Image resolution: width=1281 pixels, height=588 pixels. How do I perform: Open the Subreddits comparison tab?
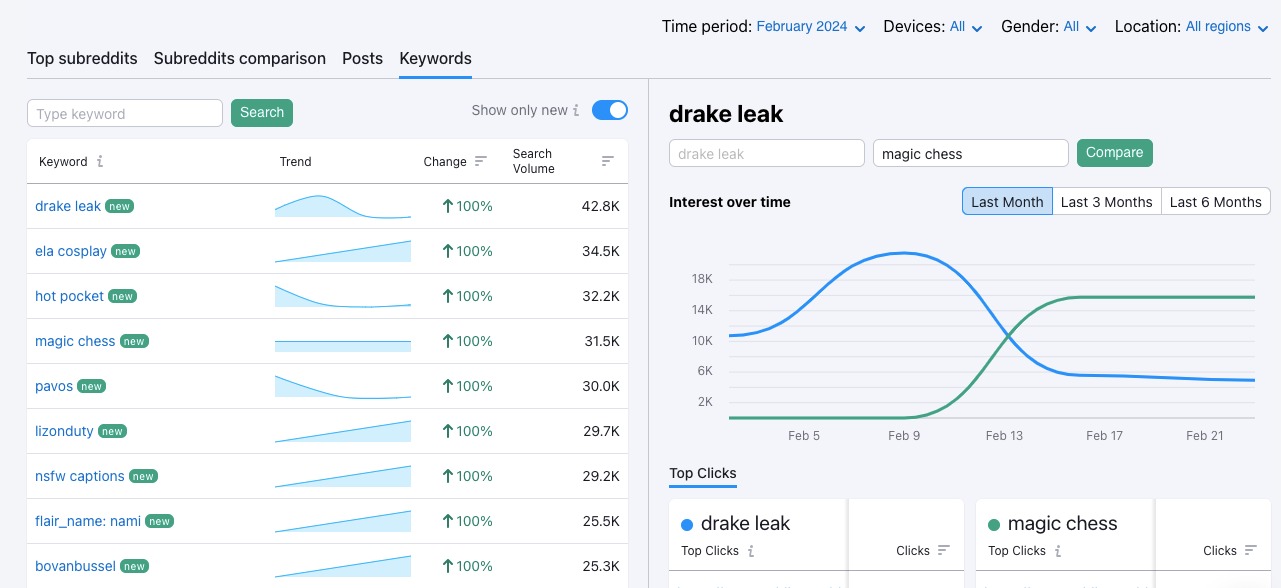tap(239, 58)
